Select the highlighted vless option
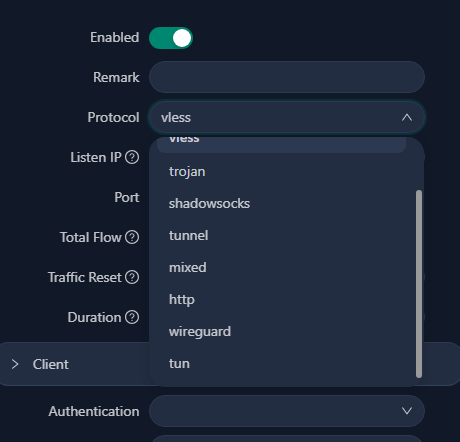The image size is (460, 442). click(281, 145)
